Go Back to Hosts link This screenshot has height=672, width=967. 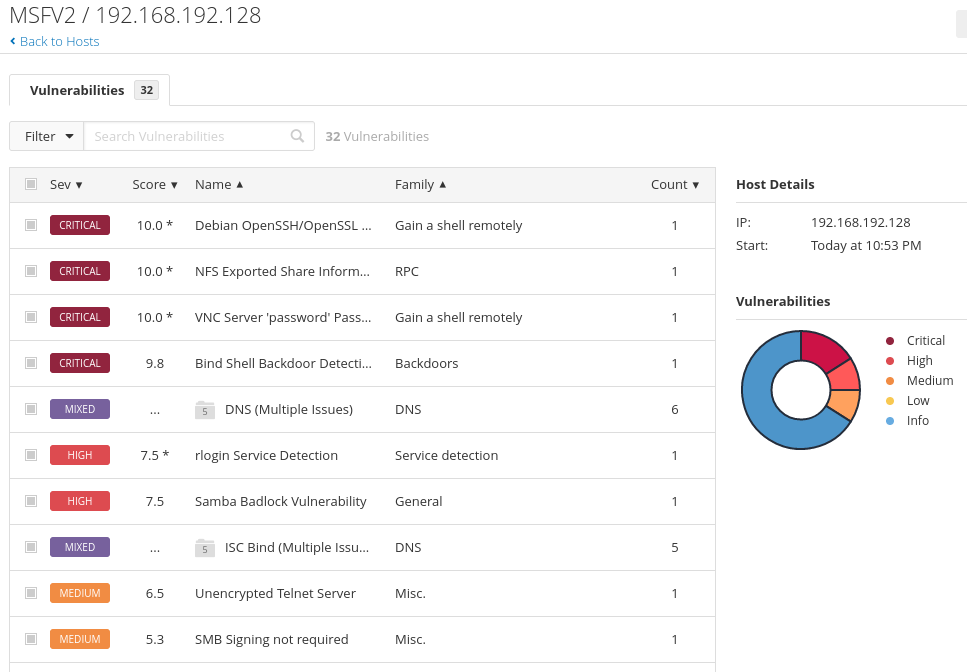(x=59, y=41)
